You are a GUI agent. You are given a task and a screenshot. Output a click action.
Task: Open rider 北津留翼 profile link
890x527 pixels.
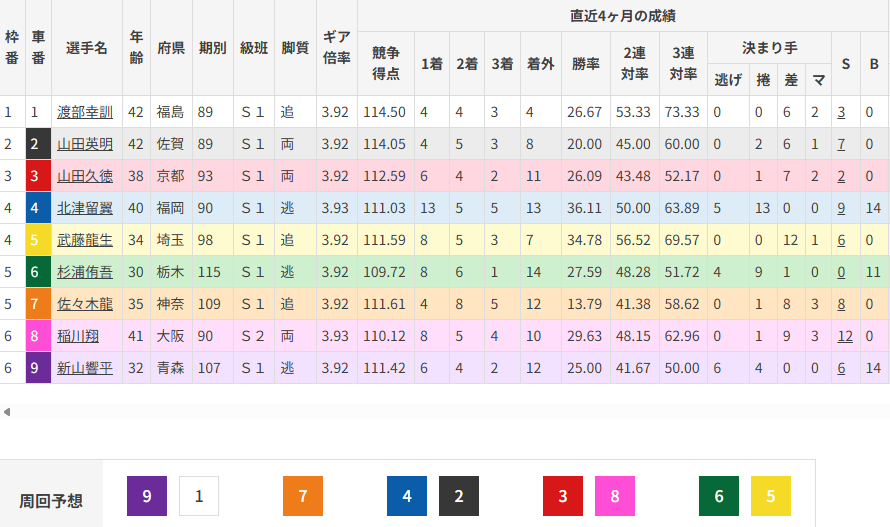[85, 209]
